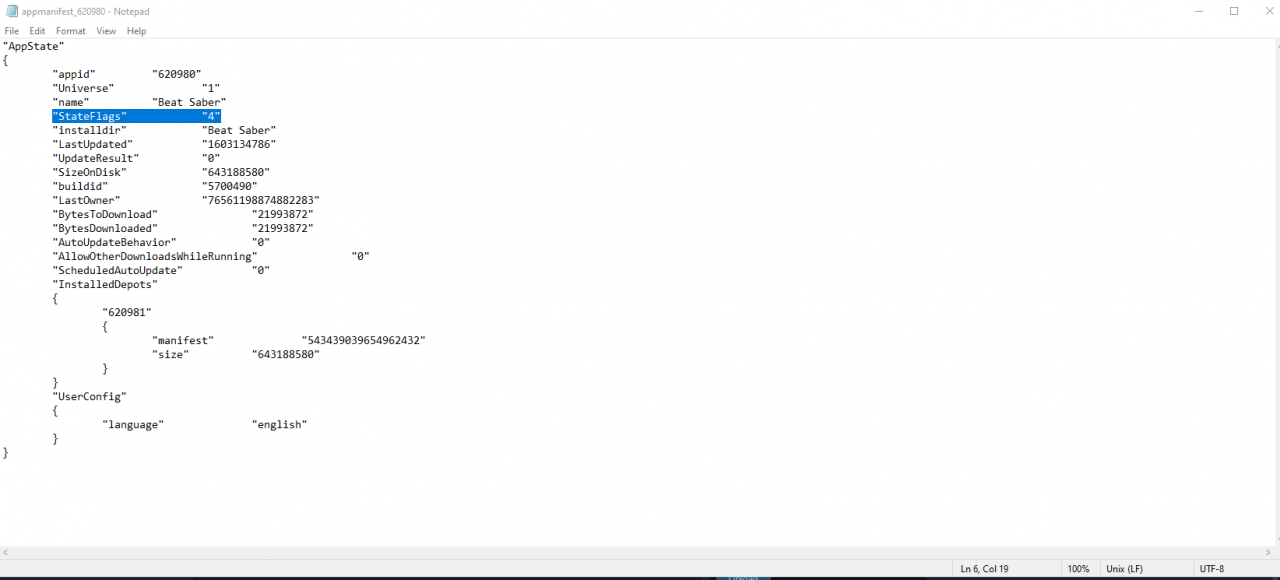The width and height of the screenshot is (1280, 580).
Task: Click the "LastUpdated" key in the text
Action: pyautogui.click(x=92, y=145)
